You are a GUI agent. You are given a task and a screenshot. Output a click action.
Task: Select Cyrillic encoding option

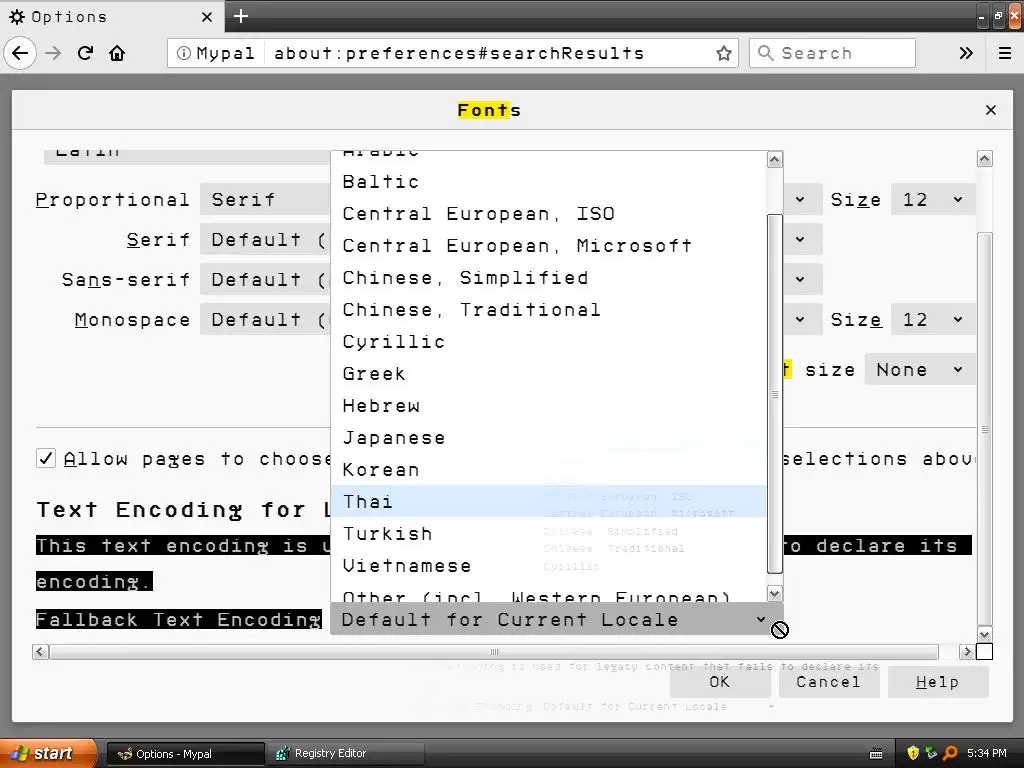click(548, 342)
